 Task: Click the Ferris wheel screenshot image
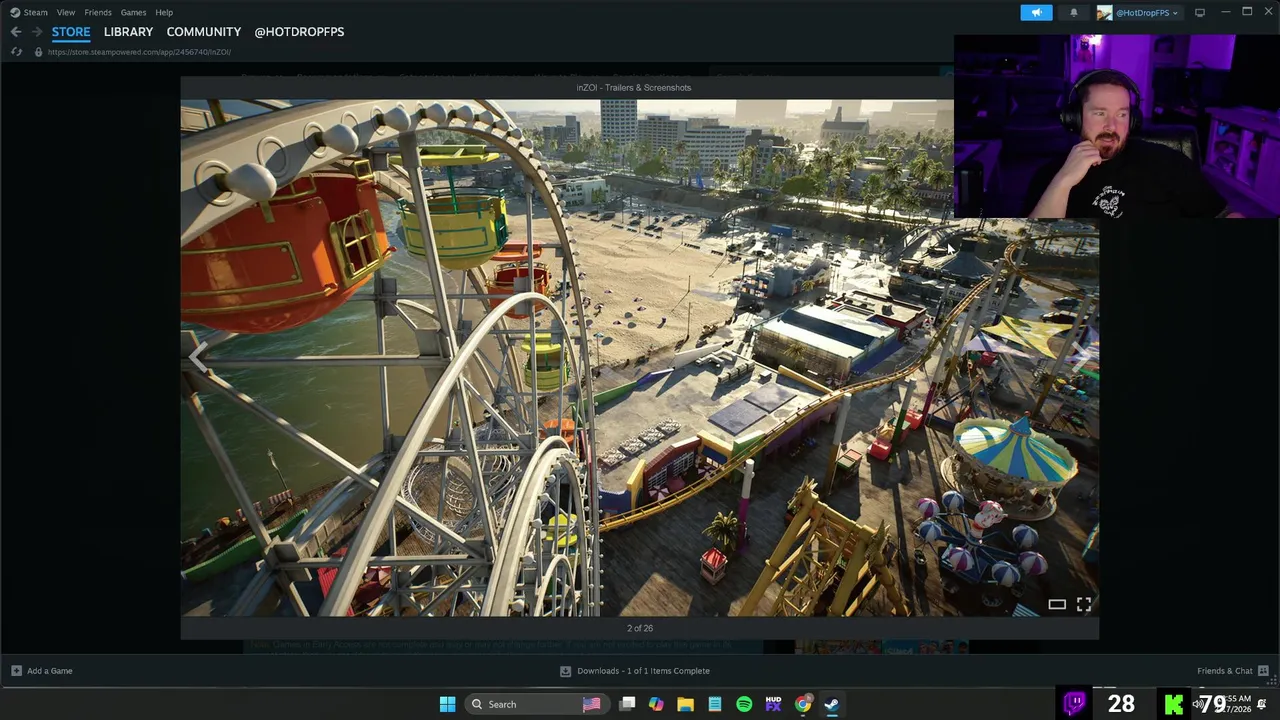pyautogui.click(x=640, y=357)
